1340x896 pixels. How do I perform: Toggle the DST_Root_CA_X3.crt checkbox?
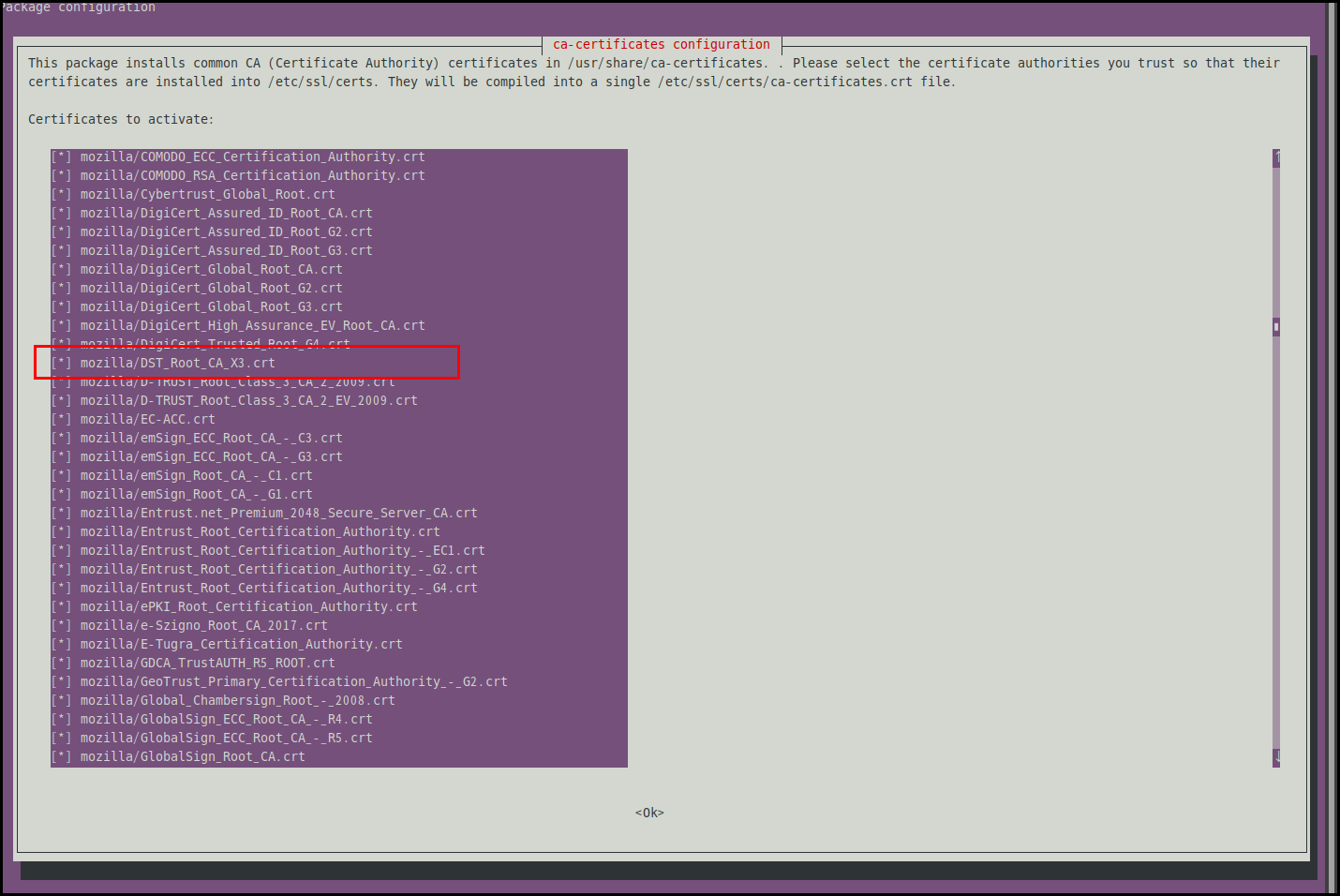pos(62,363)
